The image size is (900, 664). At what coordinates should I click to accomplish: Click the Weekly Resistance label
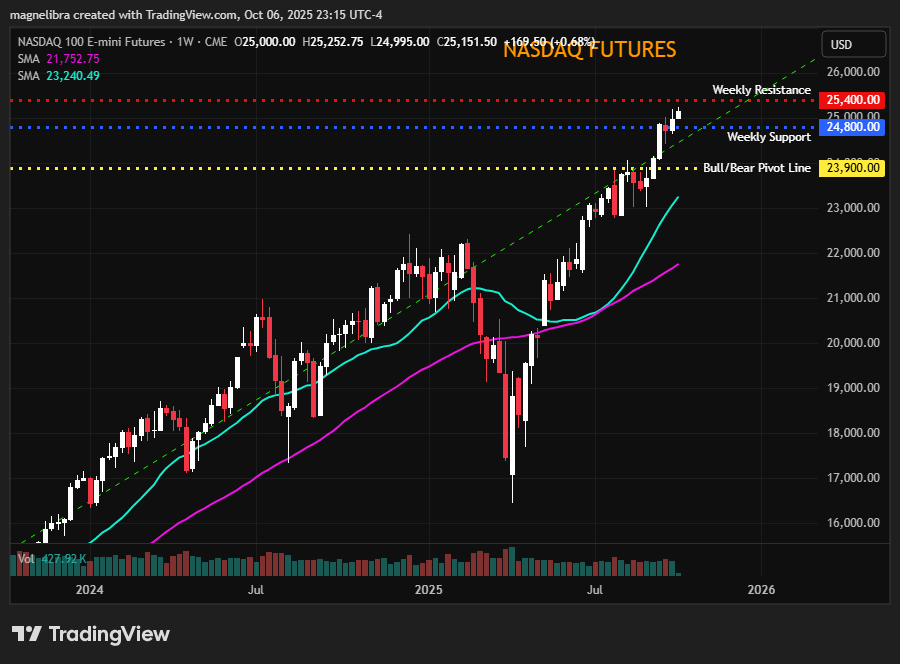coord(761,90)
